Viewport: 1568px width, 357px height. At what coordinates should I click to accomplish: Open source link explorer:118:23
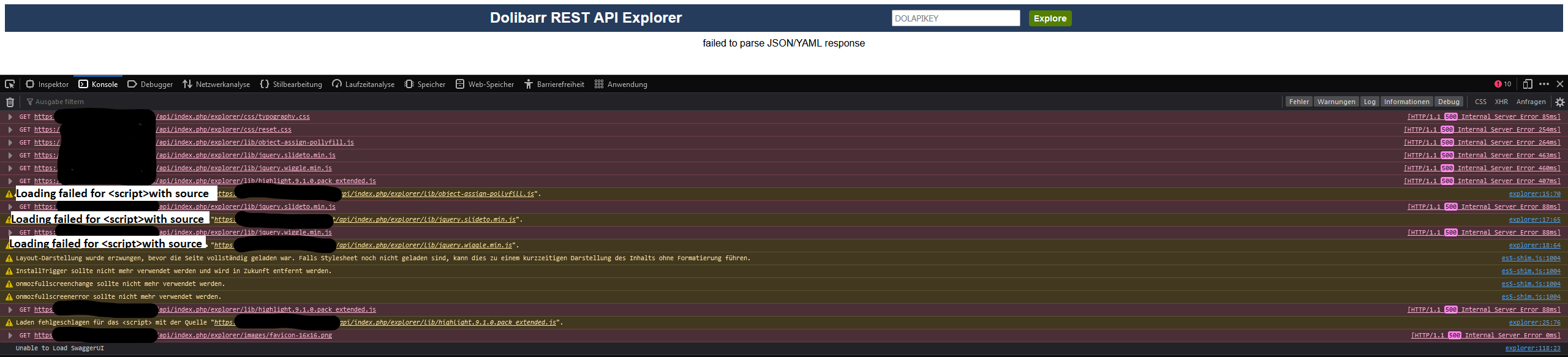pos(1532,348)
